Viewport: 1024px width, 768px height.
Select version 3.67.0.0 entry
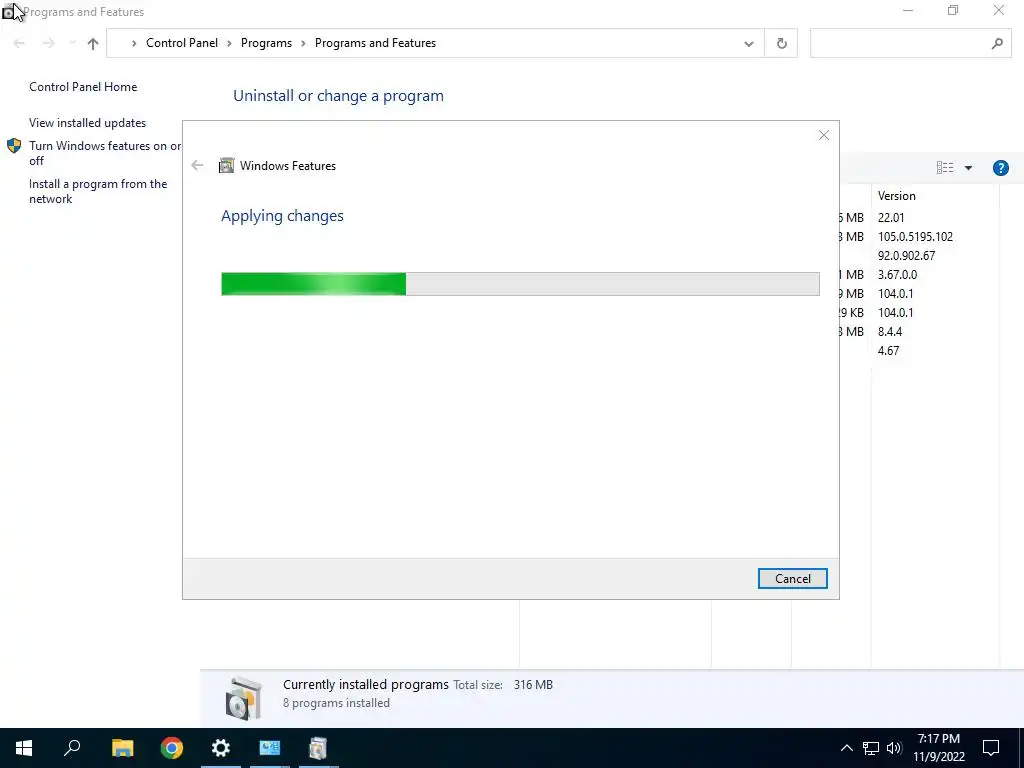pyautogui.click(x=897, y=274)
